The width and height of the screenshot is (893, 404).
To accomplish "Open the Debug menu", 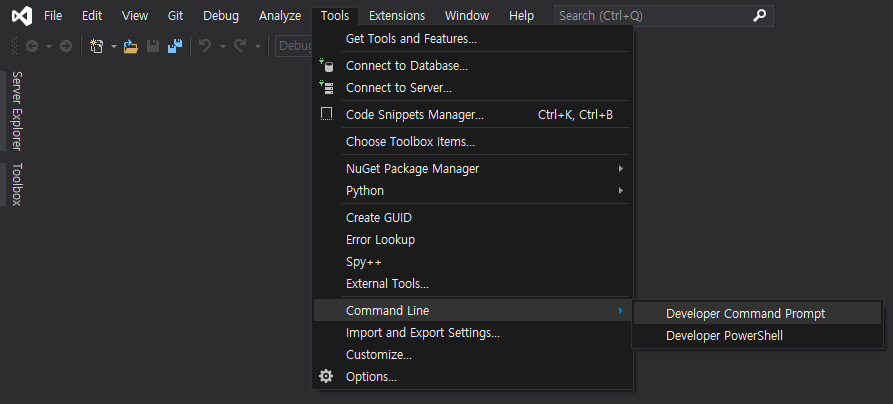I will 221,16.
